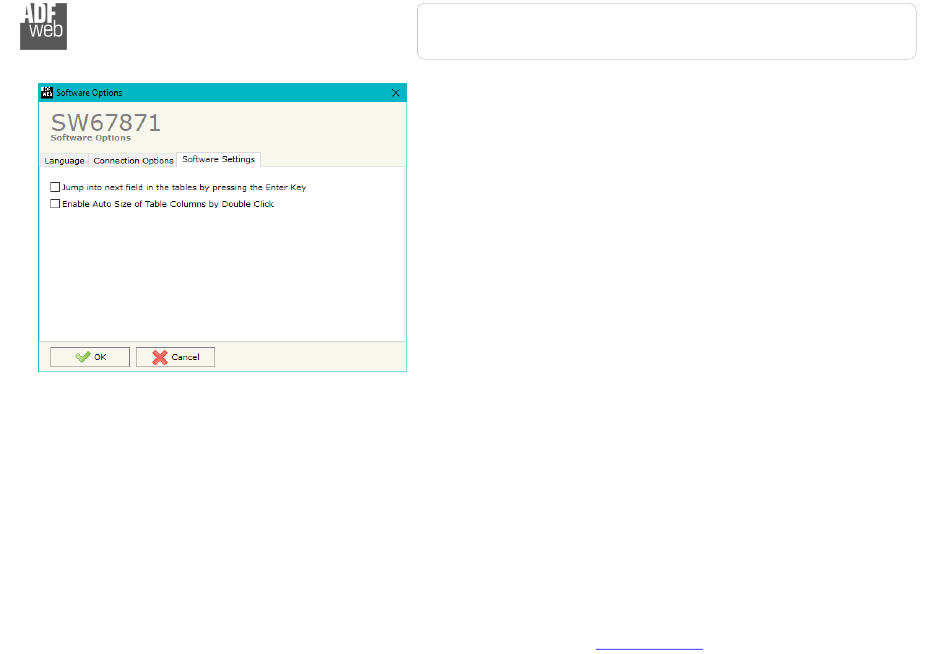Click the empty rounded box at top right
The height and width of the screenshot is (654, 950).
coord(666,31)
